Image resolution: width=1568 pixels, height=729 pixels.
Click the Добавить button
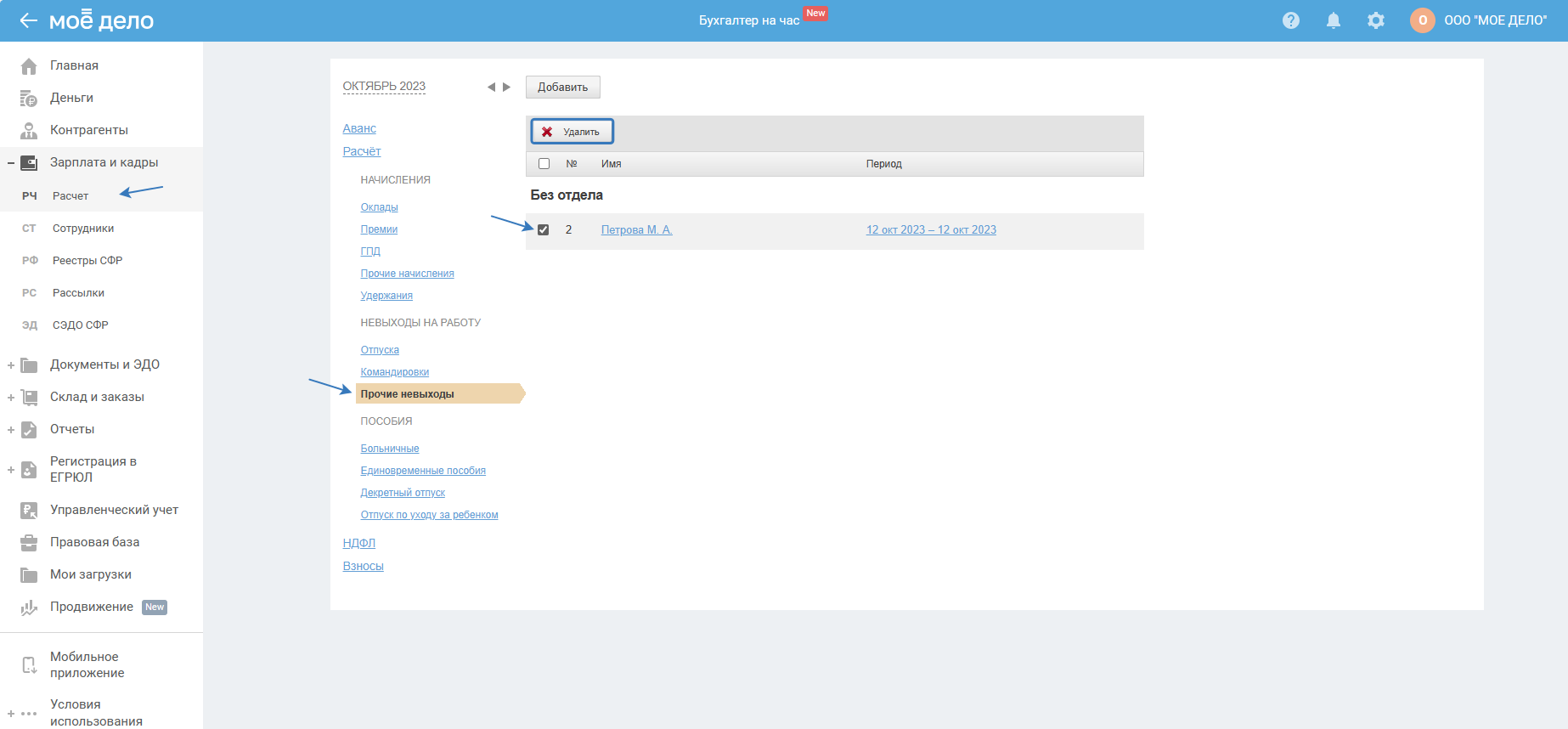pos(563,88)
